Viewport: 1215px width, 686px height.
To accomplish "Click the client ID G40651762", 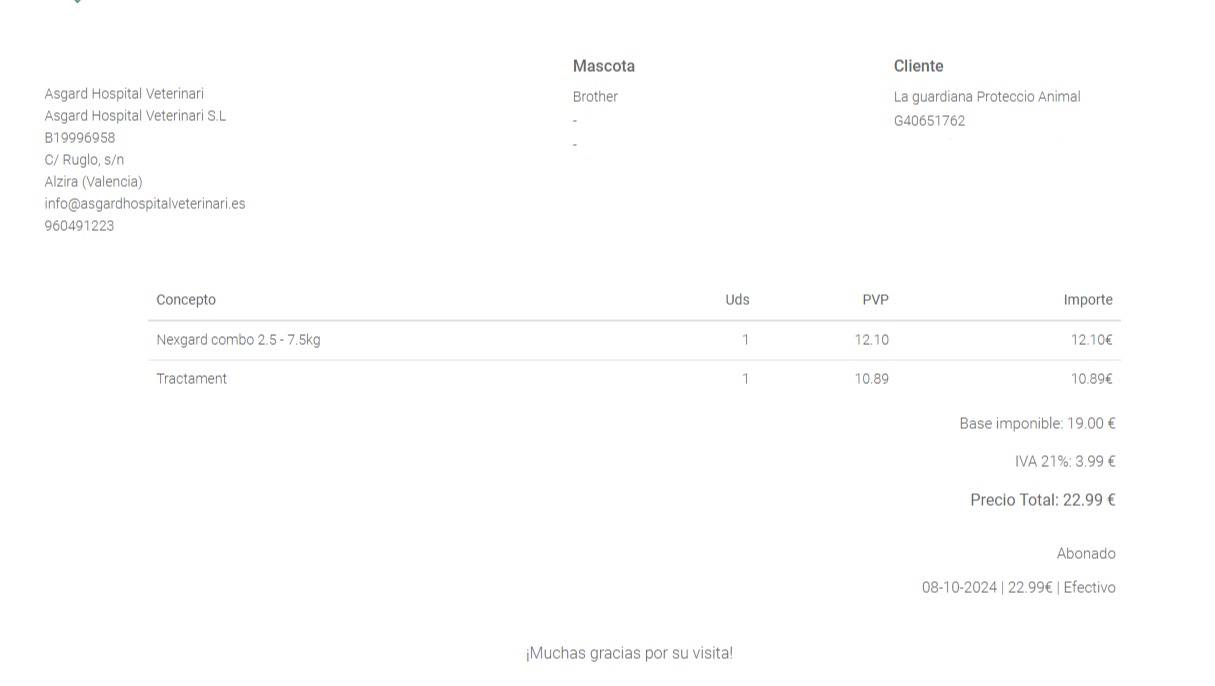I will coord(929,121).
